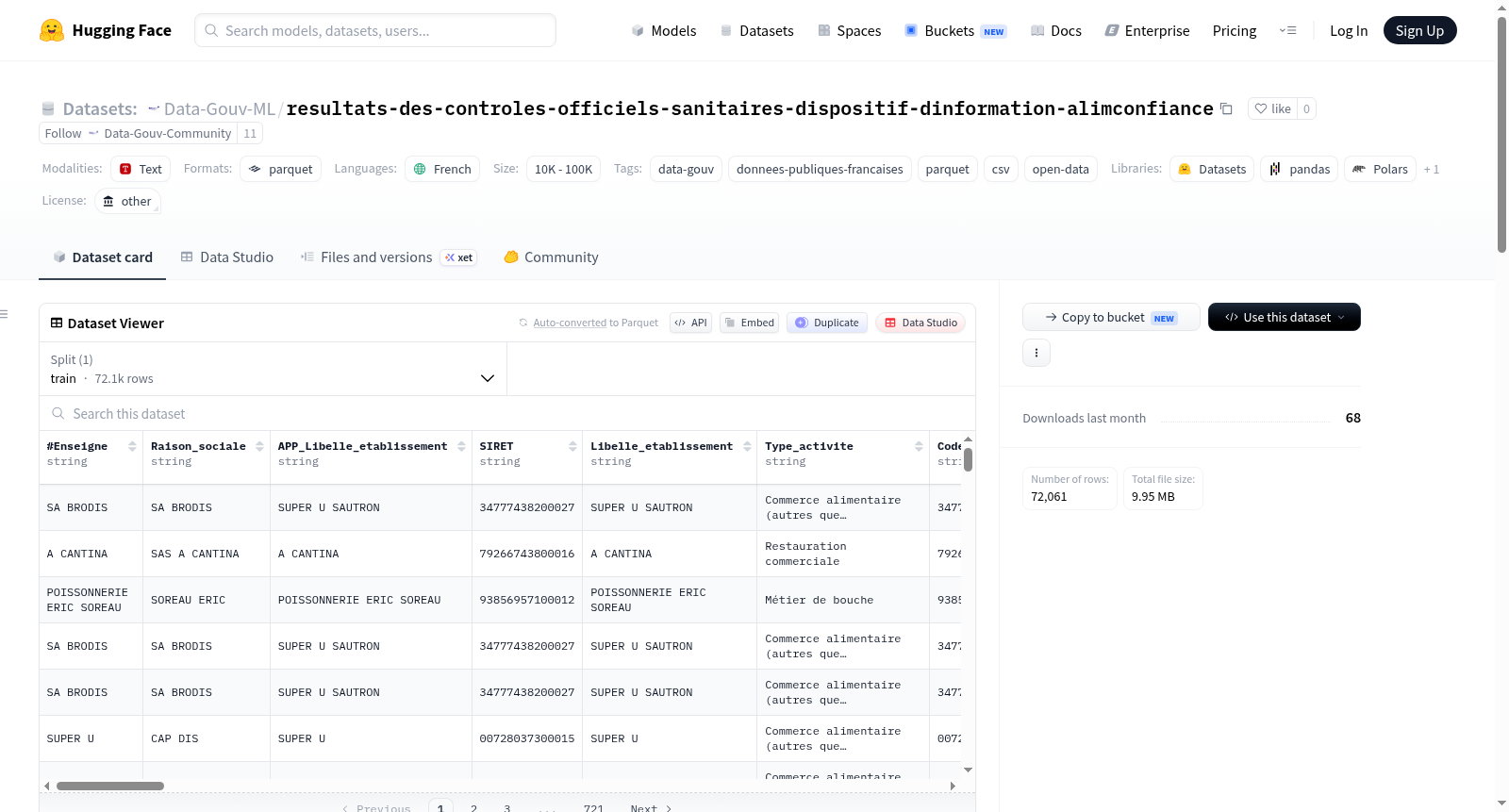Focus the Search this dataset field
The height and width of the screenshot is (812, 1509).
coord(507,413)
